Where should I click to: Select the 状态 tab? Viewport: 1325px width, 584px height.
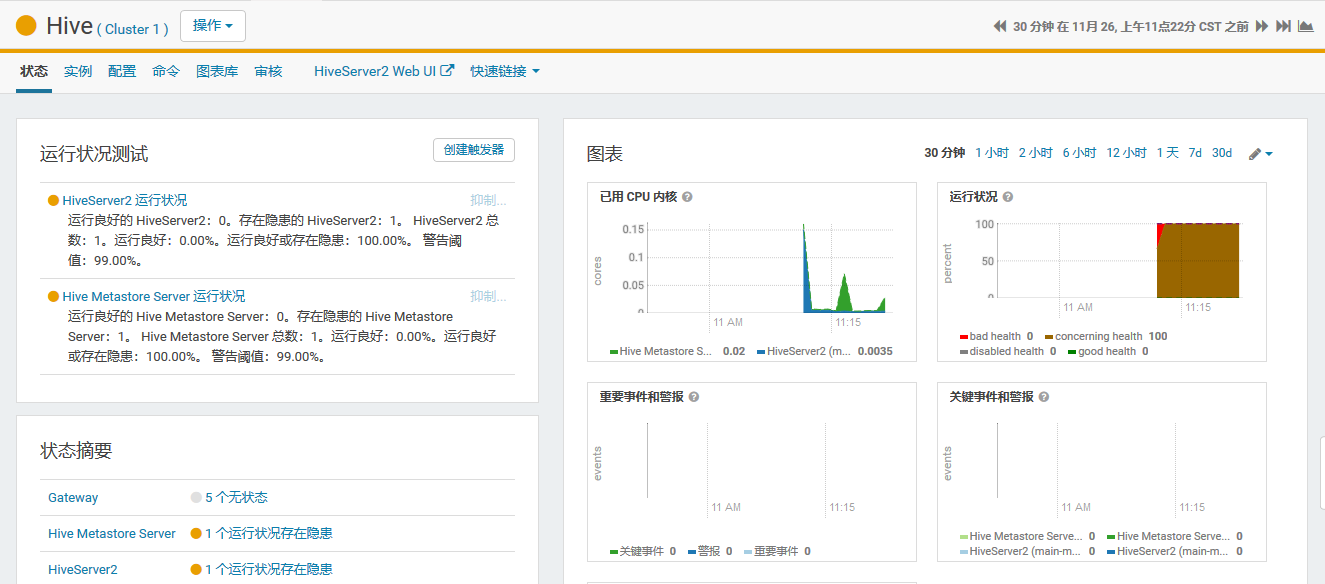coord(34,72)
